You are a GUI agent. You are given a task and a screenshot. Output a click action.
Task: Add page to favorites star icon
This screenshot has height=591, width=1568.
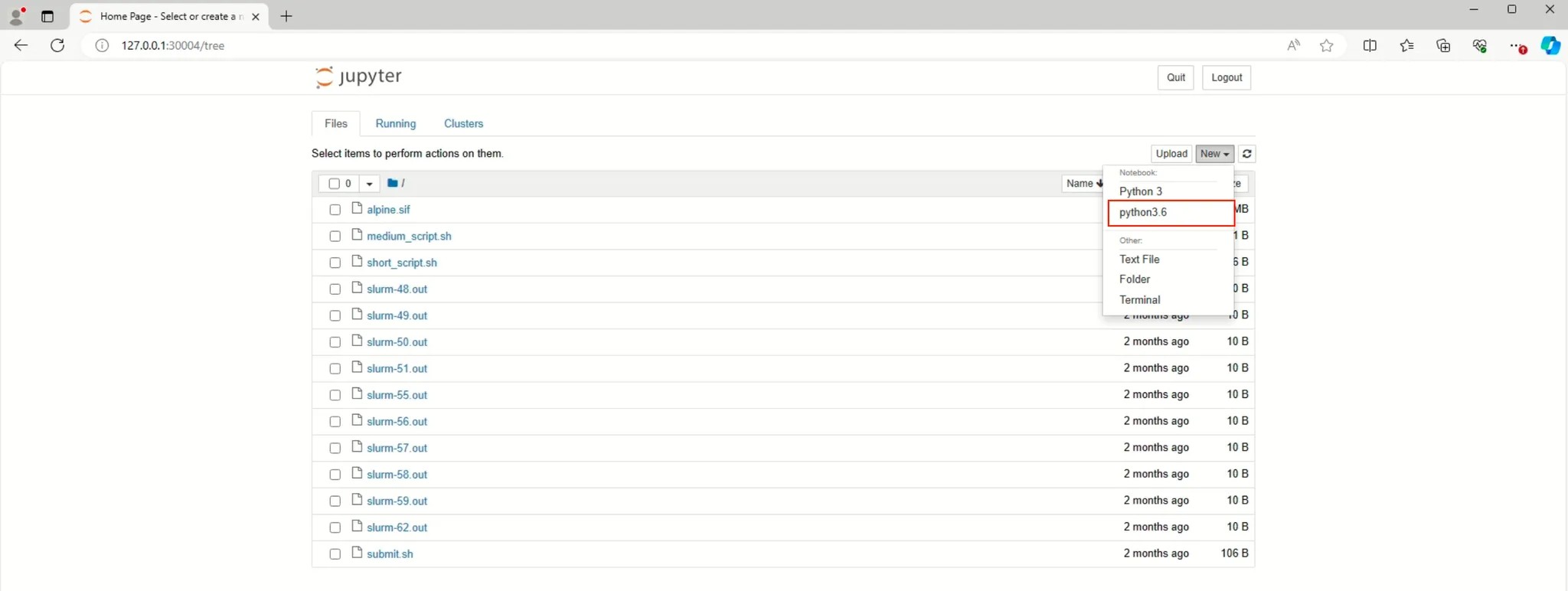click(x=1326, y=46)
